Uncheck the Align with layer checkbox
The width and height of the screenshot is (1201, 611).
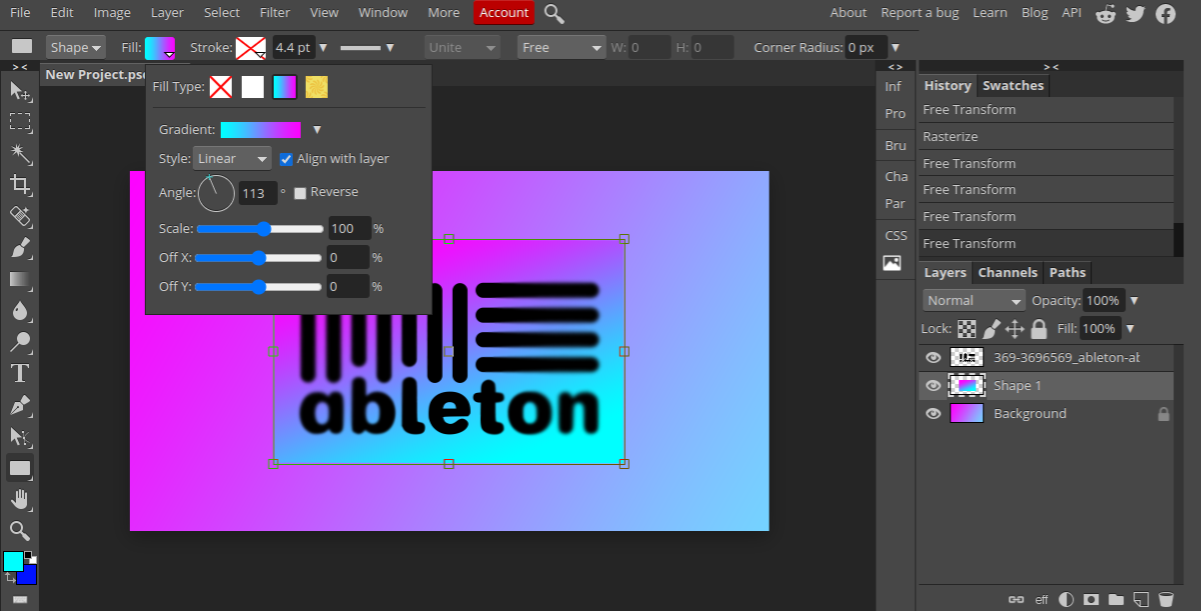pos(286,159)
